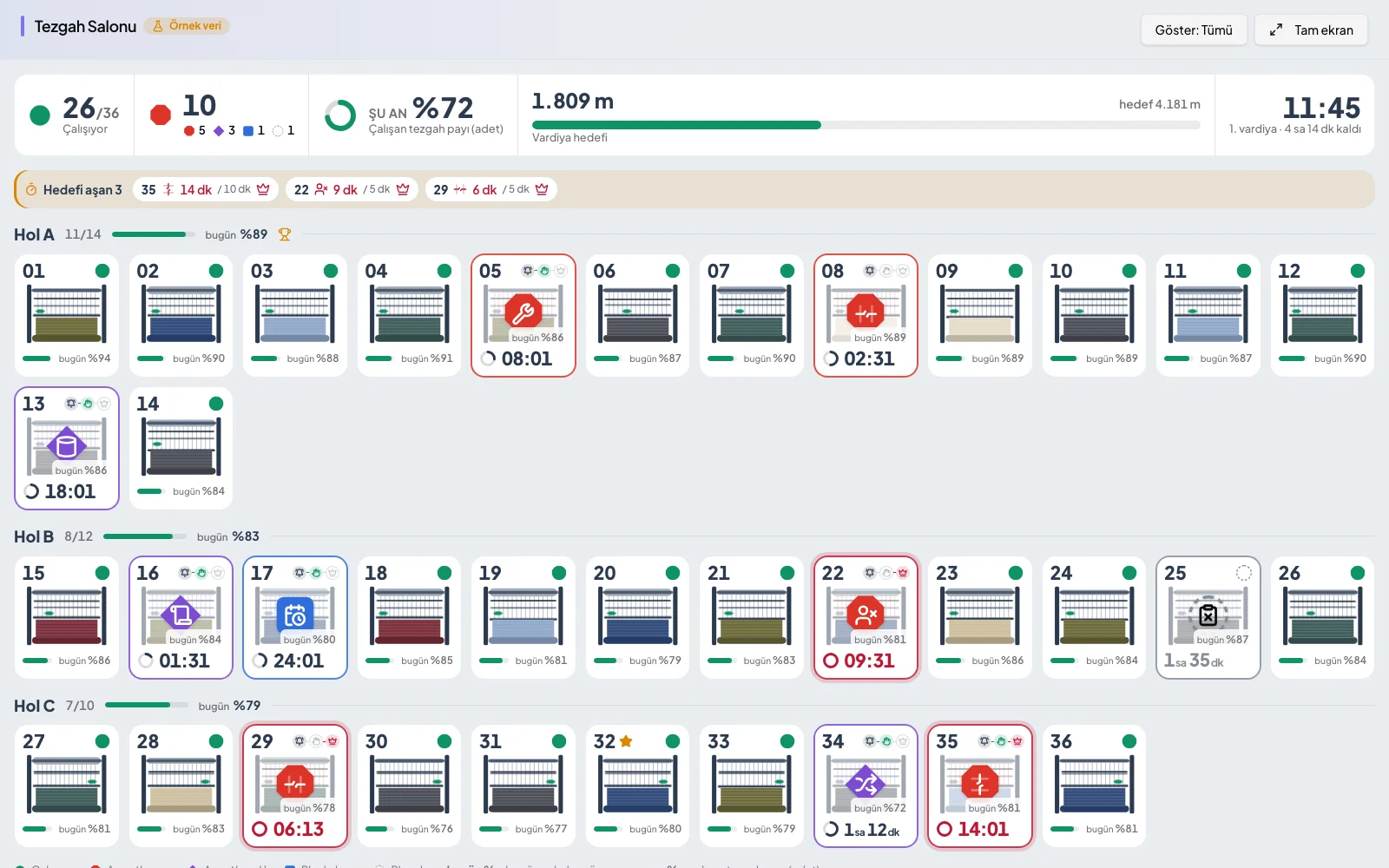
Task: Click the circular ŞU AN %72 gauge
Action: click(340, 115)
